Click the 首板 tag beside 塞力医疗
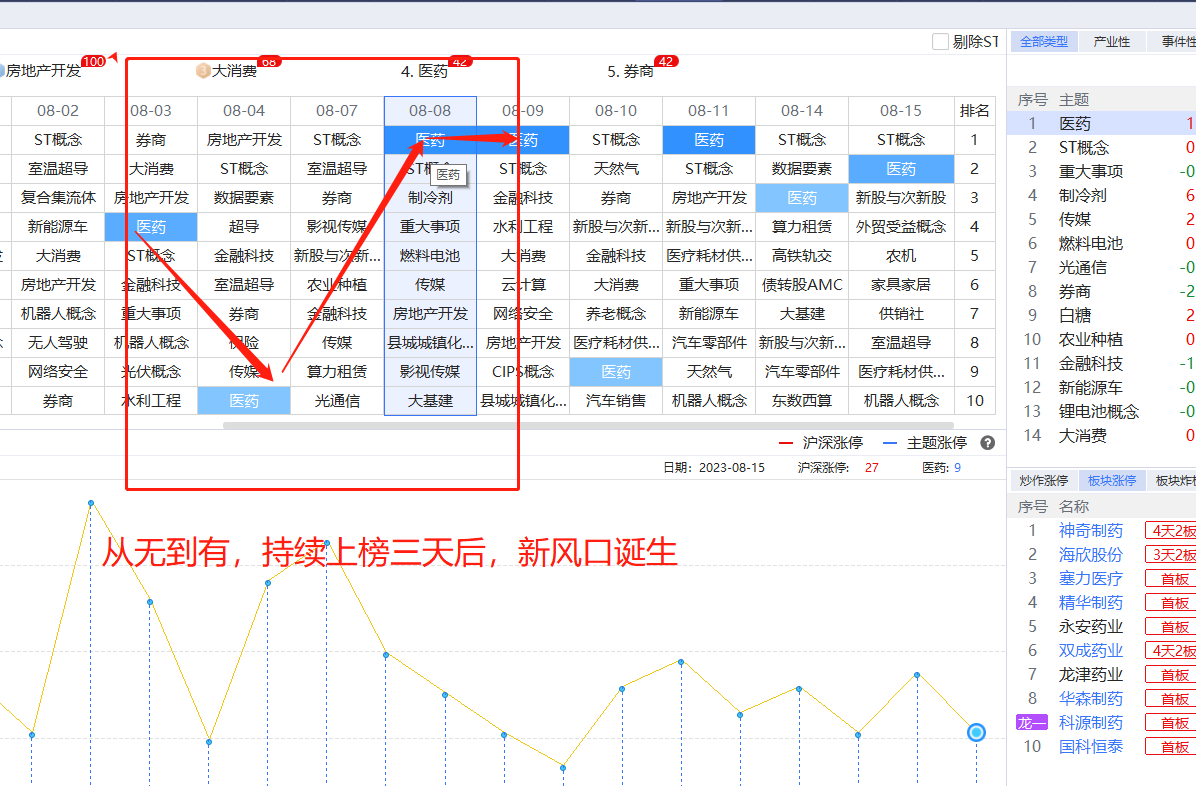 (x=1171, y=579)
